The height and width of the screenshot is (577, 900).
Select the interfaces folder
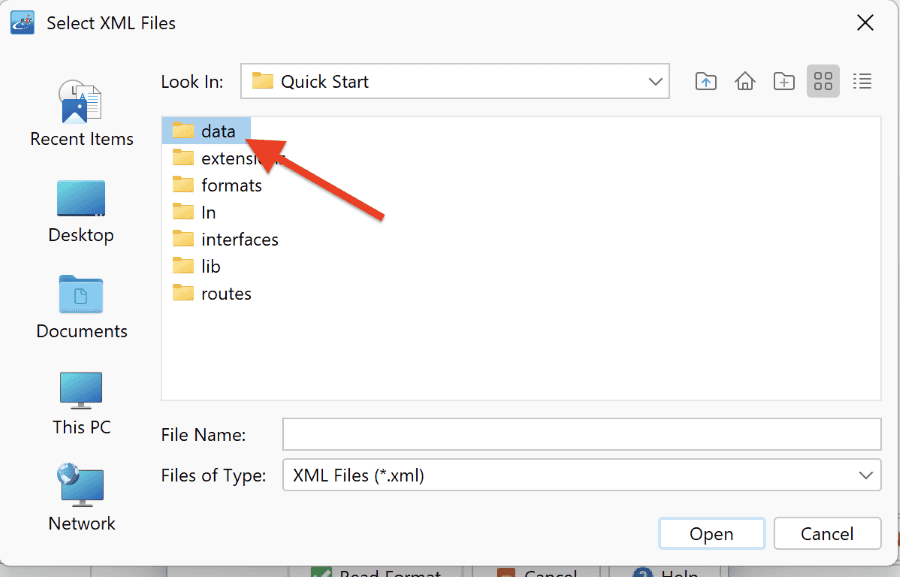pyautogui.click(x=225, y=239)
